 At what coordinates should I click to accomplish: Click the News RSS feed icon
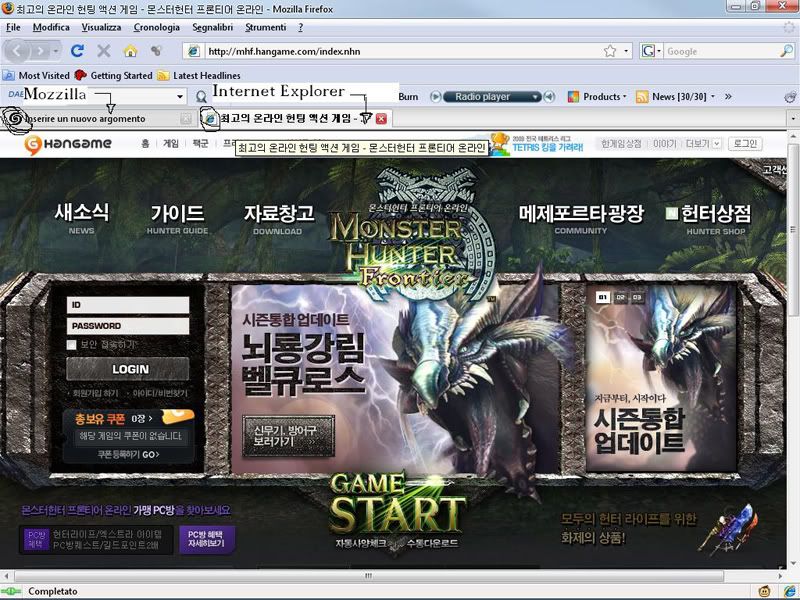point(642,96)
